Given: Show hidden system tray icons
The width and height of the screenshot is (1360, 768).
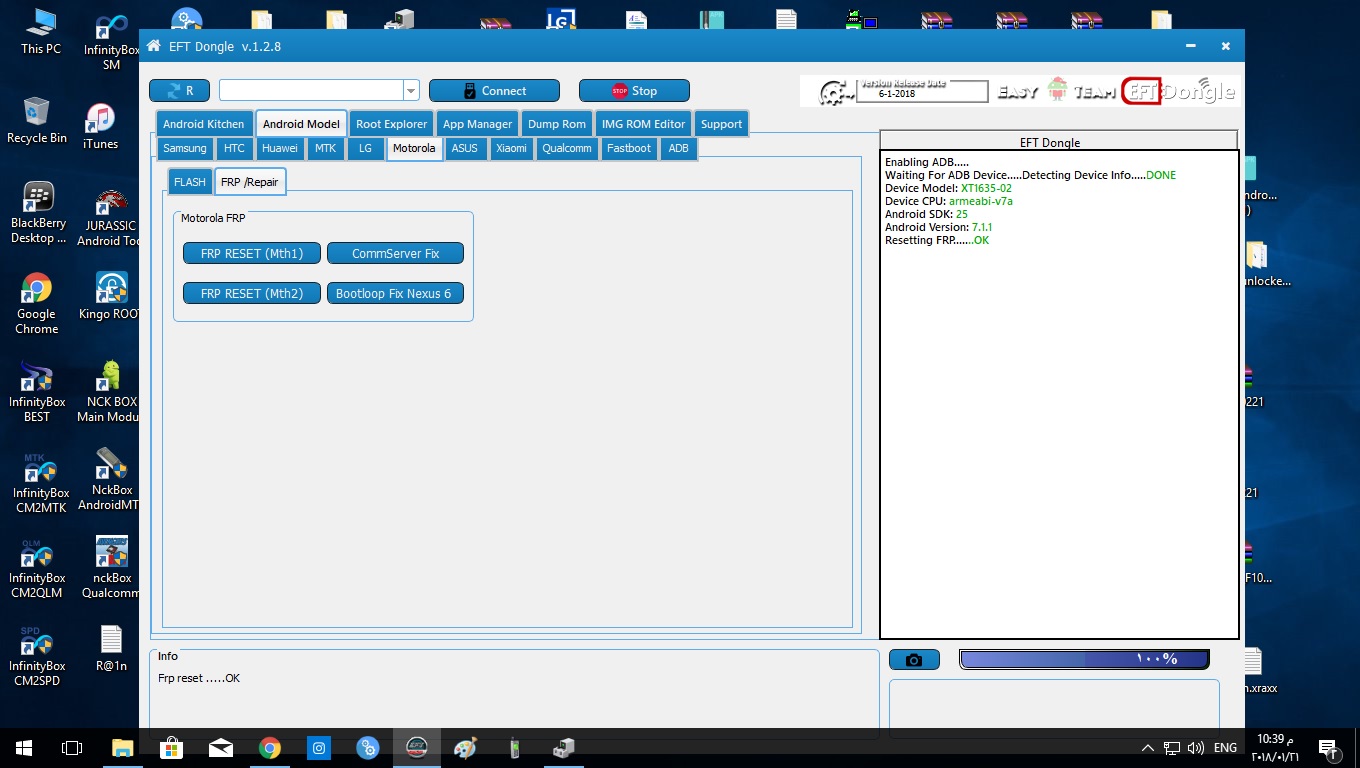Looking at the screenshot, I should click(x=1147, y=748).
